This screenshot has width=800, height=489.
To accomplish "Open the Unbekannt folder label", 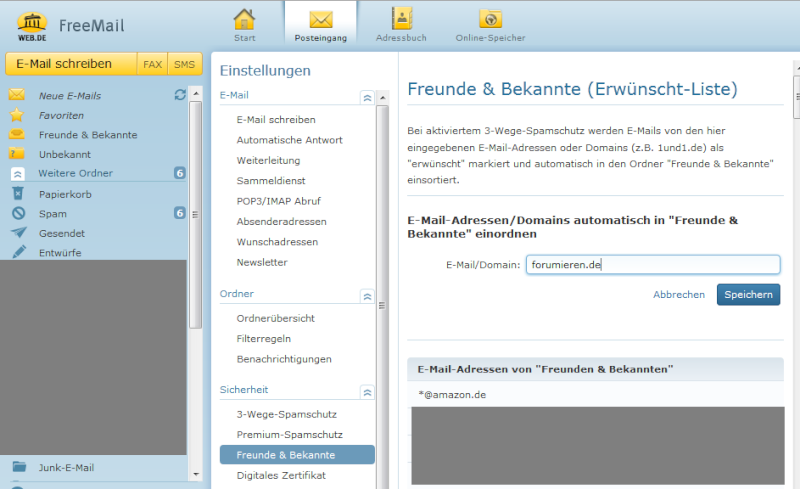I will coord(65,154).
